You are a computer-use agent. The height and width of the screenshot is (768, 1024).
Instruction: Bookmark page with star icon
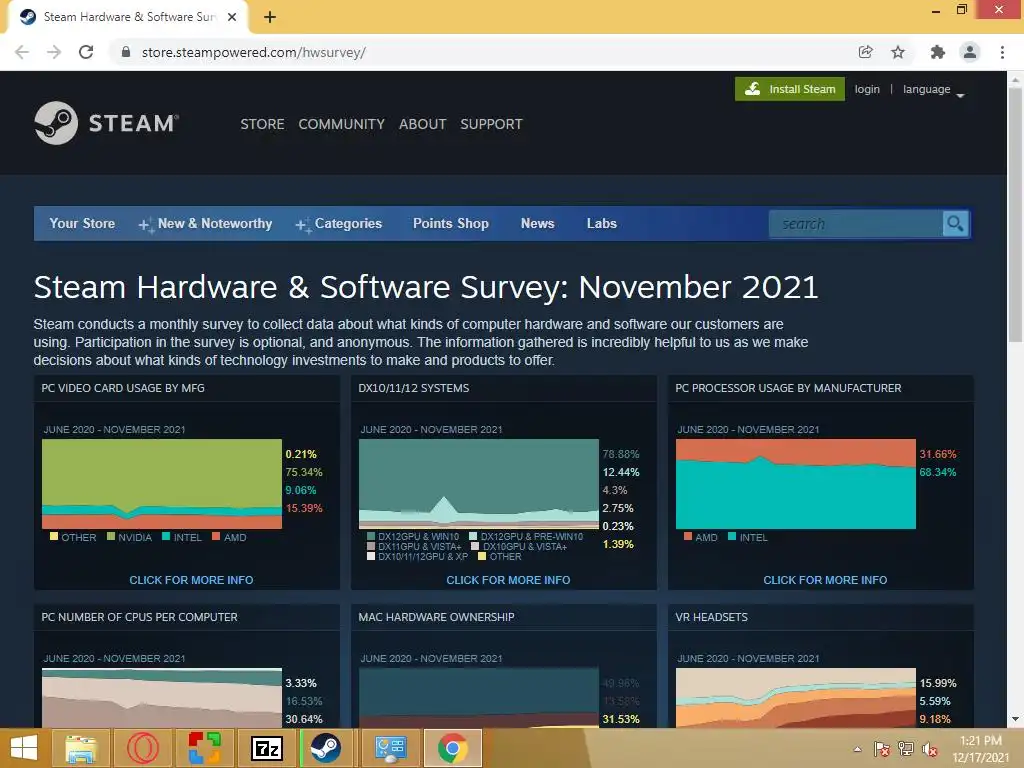pos(898,52)
